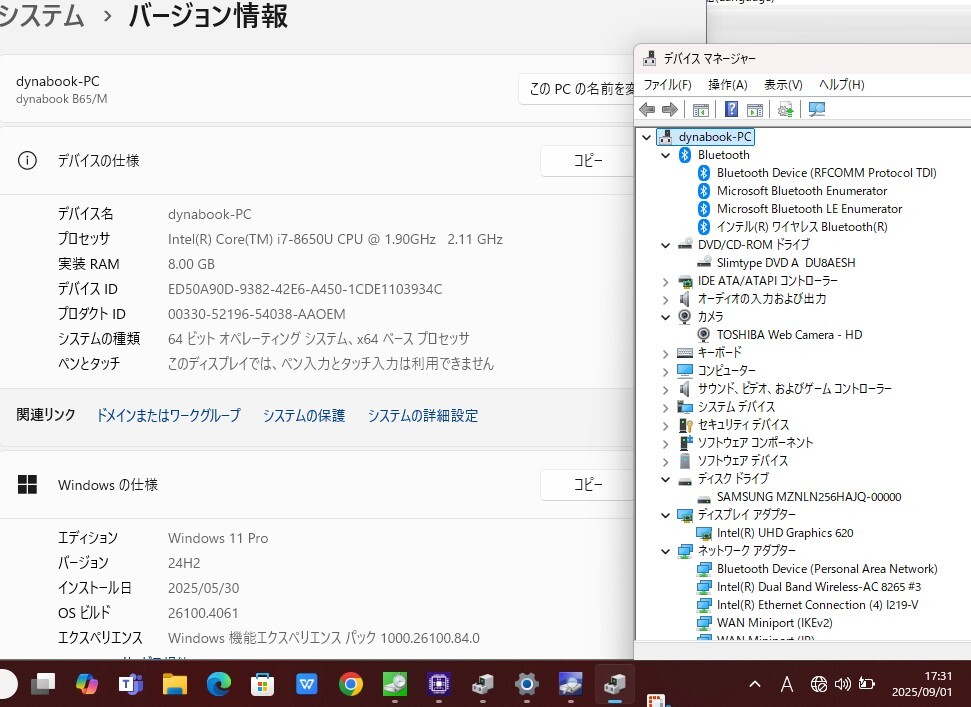Image resolution: width=971 pixels, height=707 pixels.
Task: Expand the IDE ATA/ATAPI コントローラー node
Action: coord(666,281)
